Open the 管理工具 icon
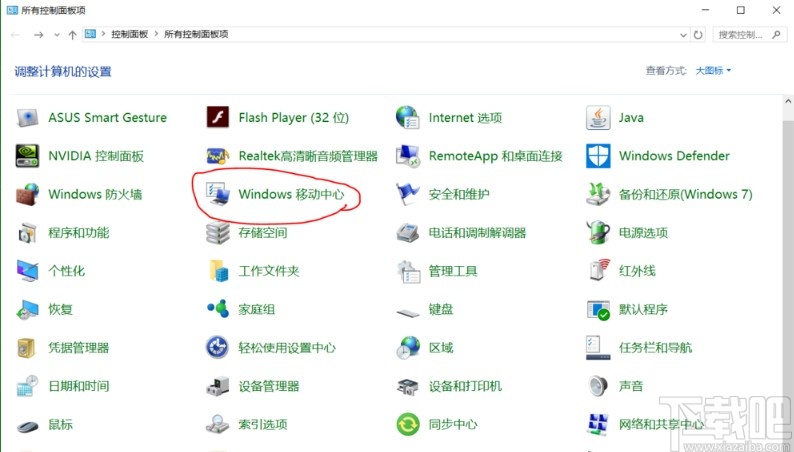The width and height of the screenshot is (794, 452). [x=408, y=271]
